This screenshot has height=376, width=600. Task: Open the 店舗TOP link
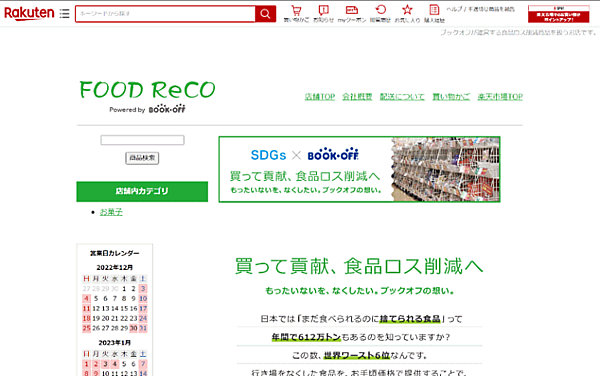320,97
